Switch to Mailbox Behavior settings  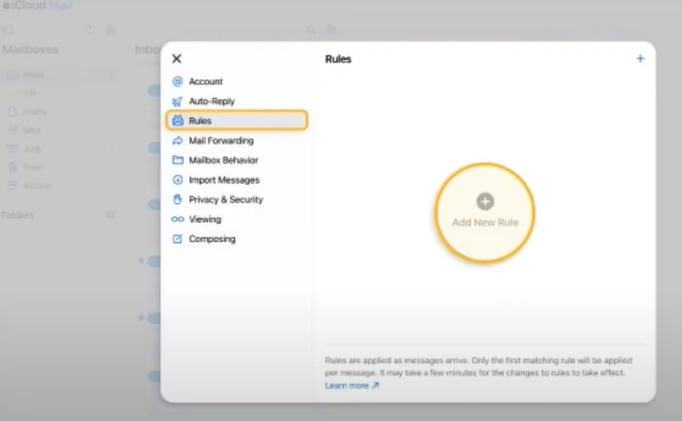(223, 160)
